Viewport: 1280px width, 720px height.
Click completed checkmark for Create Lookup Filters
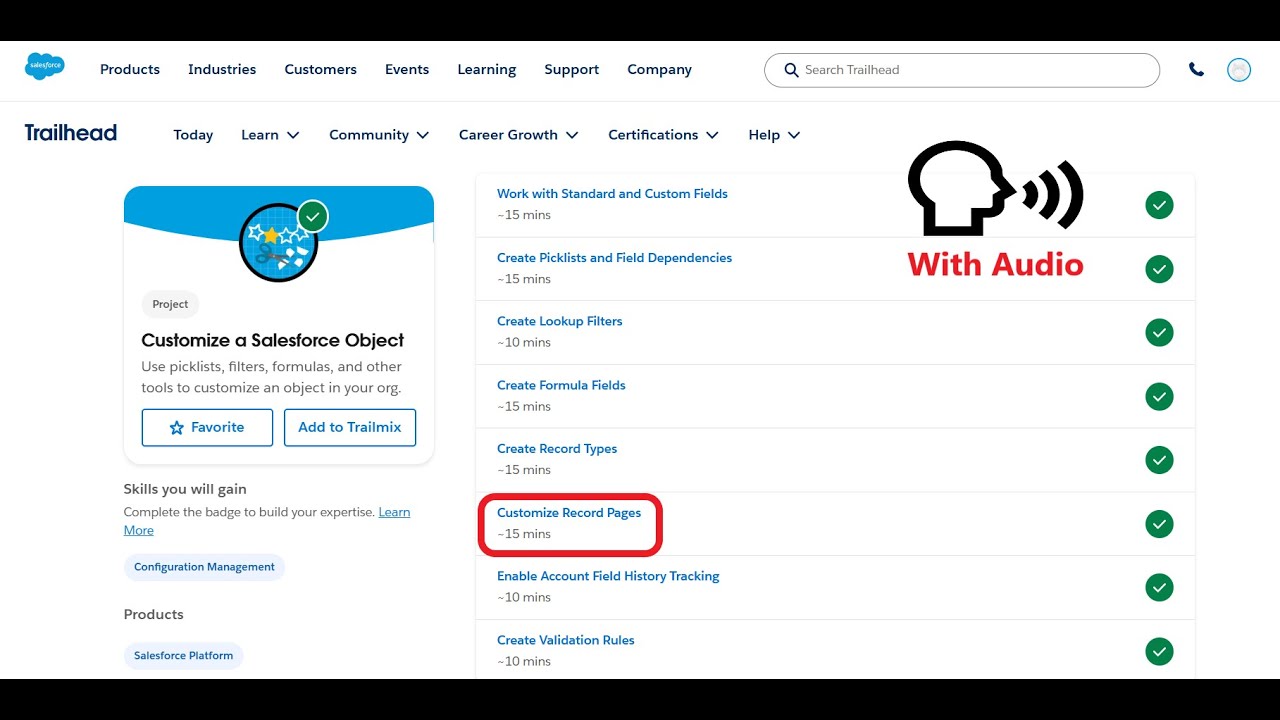(1159, 333)
